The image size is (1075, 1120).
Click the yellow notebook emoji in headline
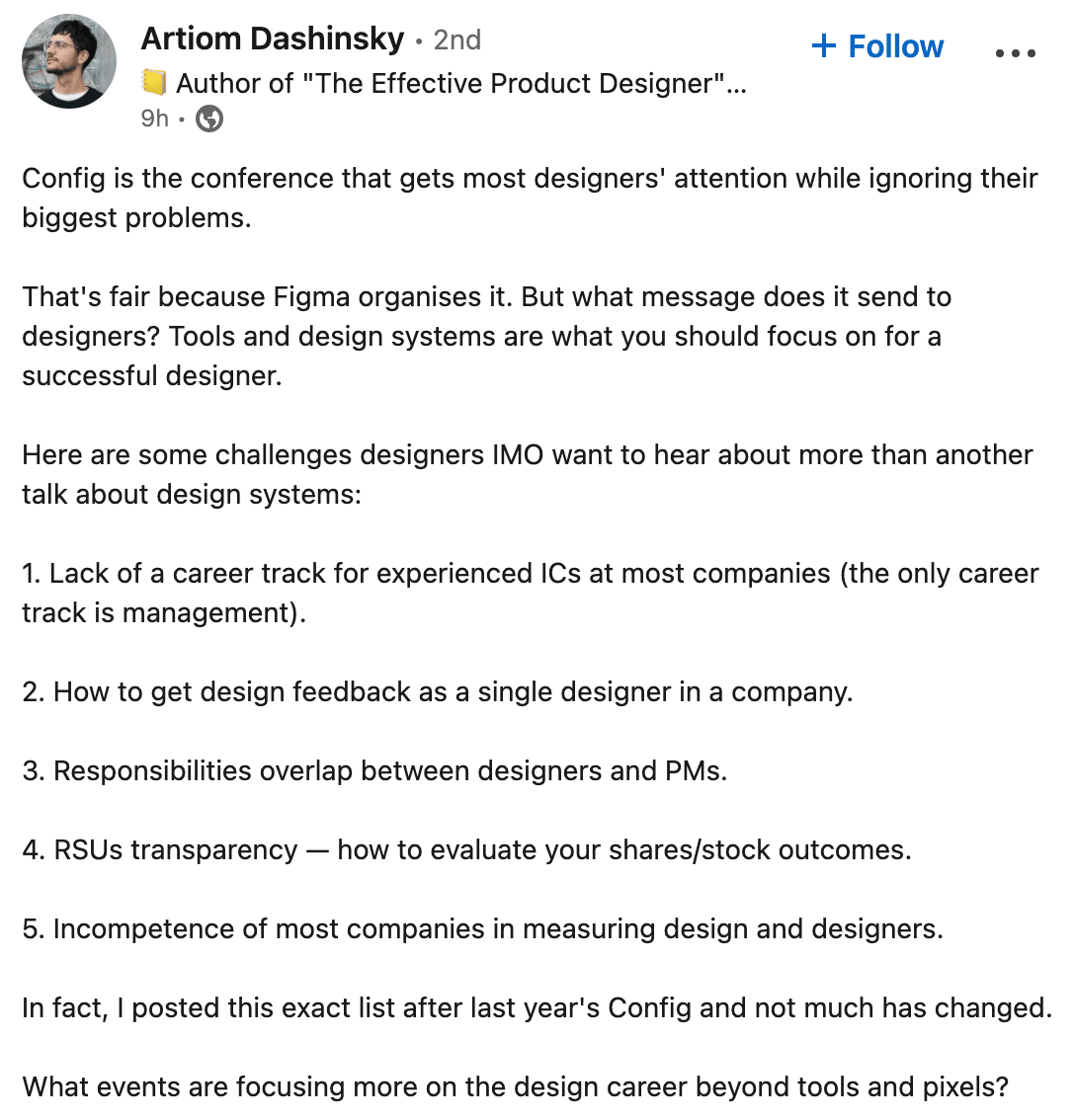154,83
